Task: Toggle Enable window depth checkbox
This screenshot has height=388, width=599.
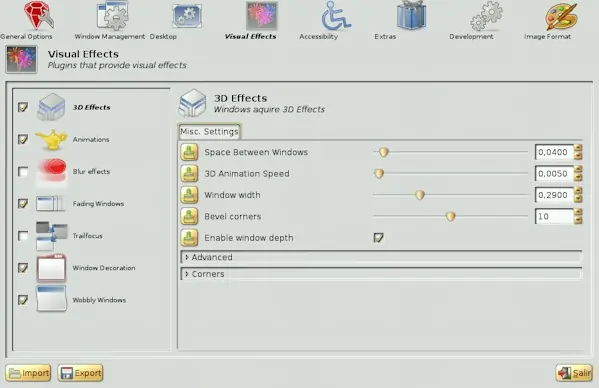Action: [x=378, y=238]
